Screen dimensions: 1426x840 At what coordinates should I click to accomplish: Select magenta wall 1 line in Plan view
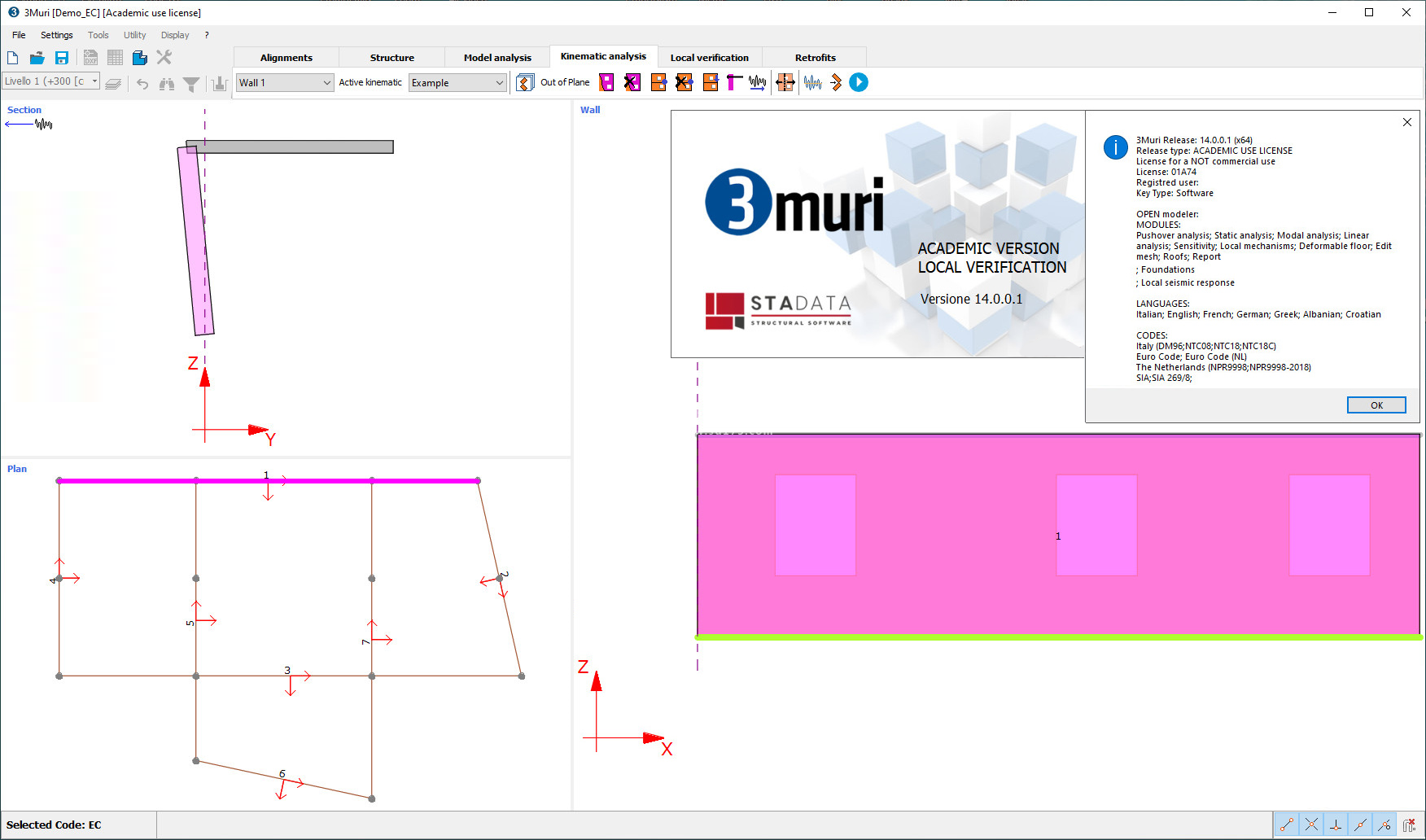pos(268,481)
